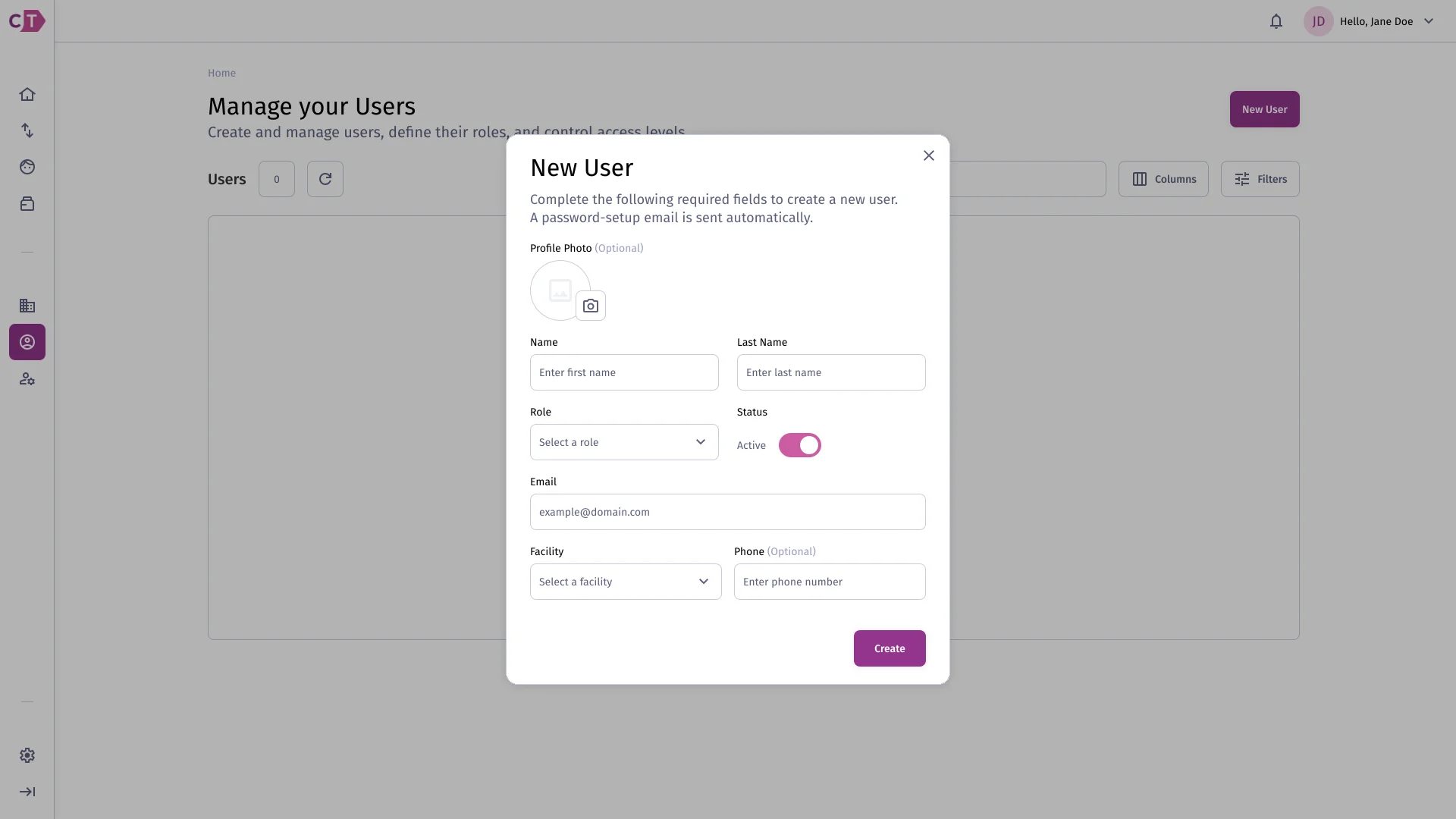Screen dimensions: 1456x819
Task: Click the JD avatar
Action: [x=1319, y=21]
